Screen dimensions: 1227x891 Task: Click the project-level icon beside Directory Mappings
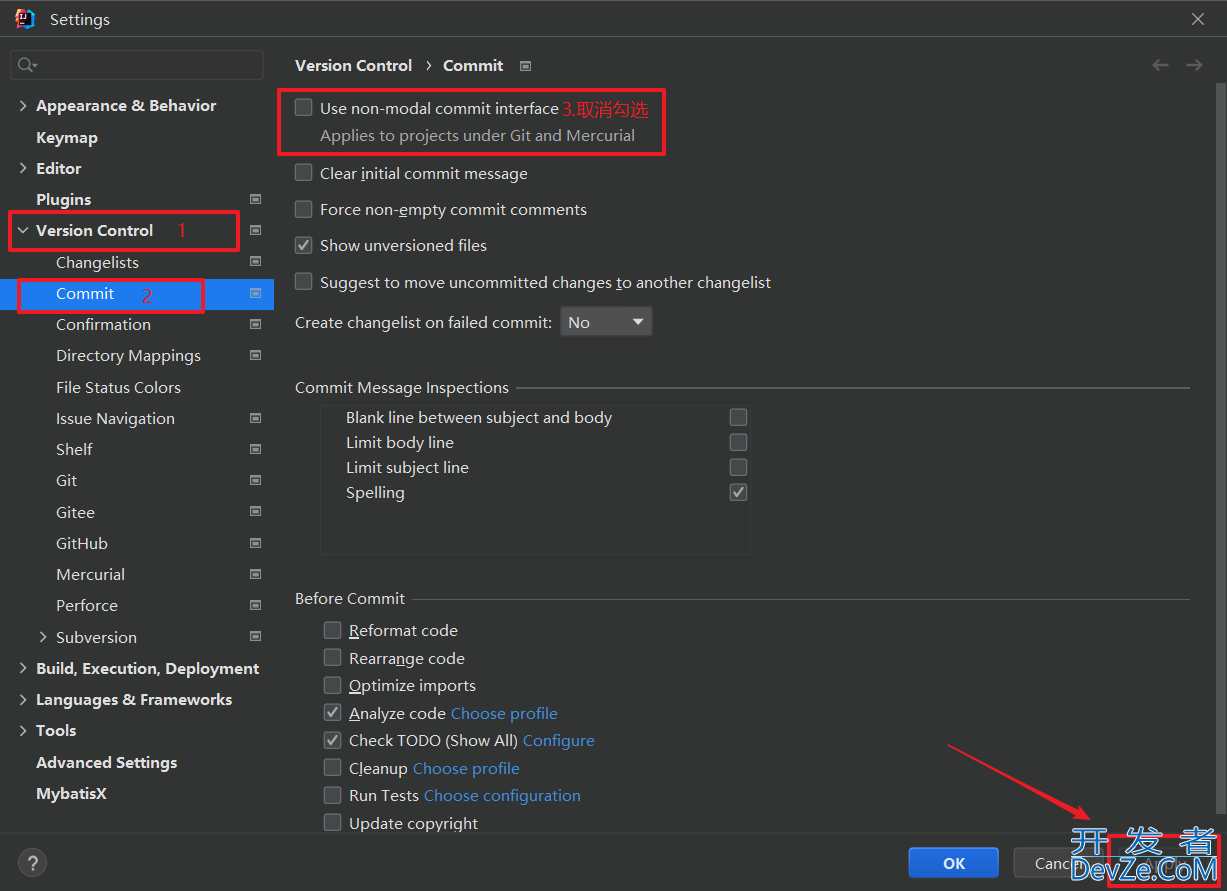pos(255,355)
